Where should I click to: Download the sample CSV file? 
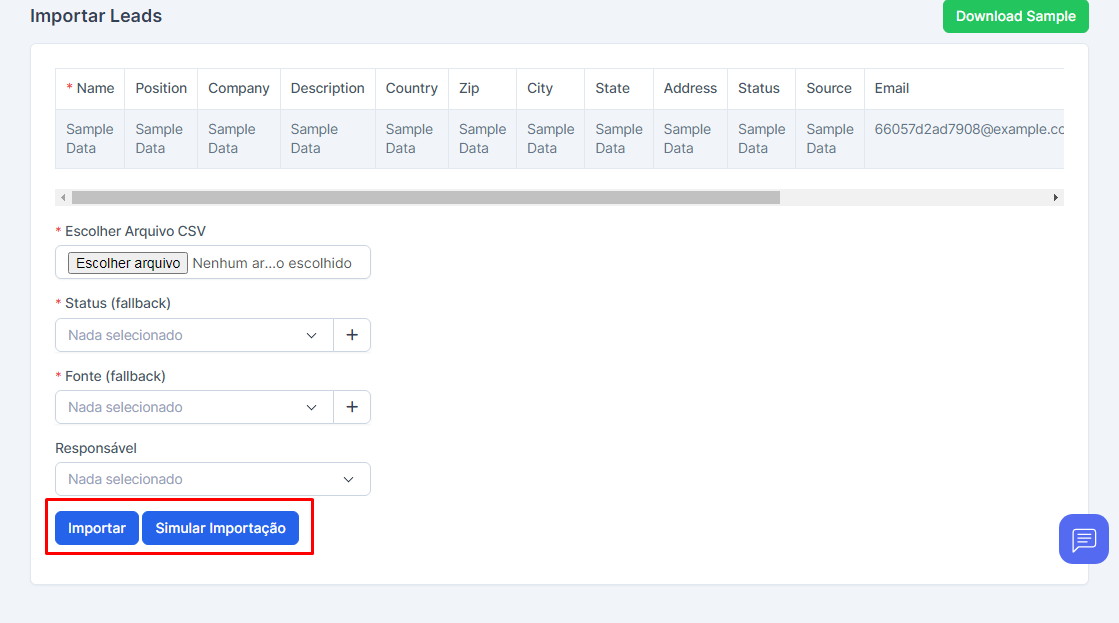[1015, 16]
